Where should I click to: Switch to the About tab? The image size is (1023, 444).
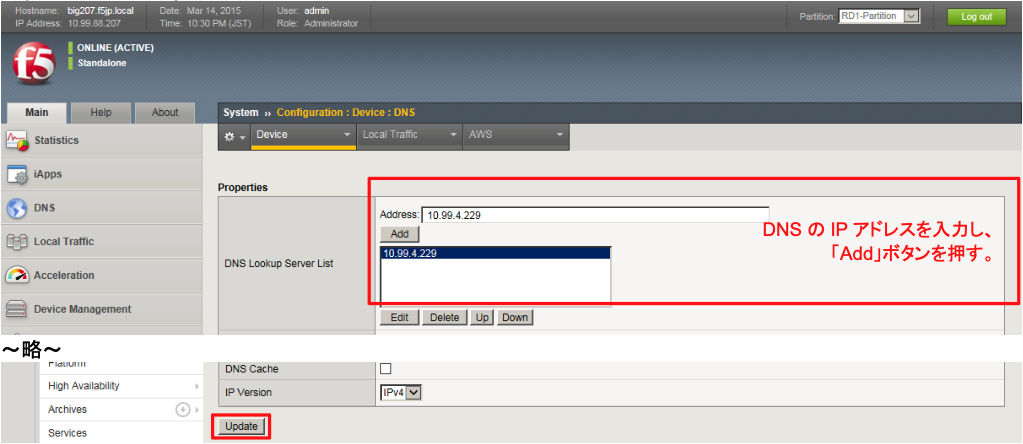click(165, 112)
